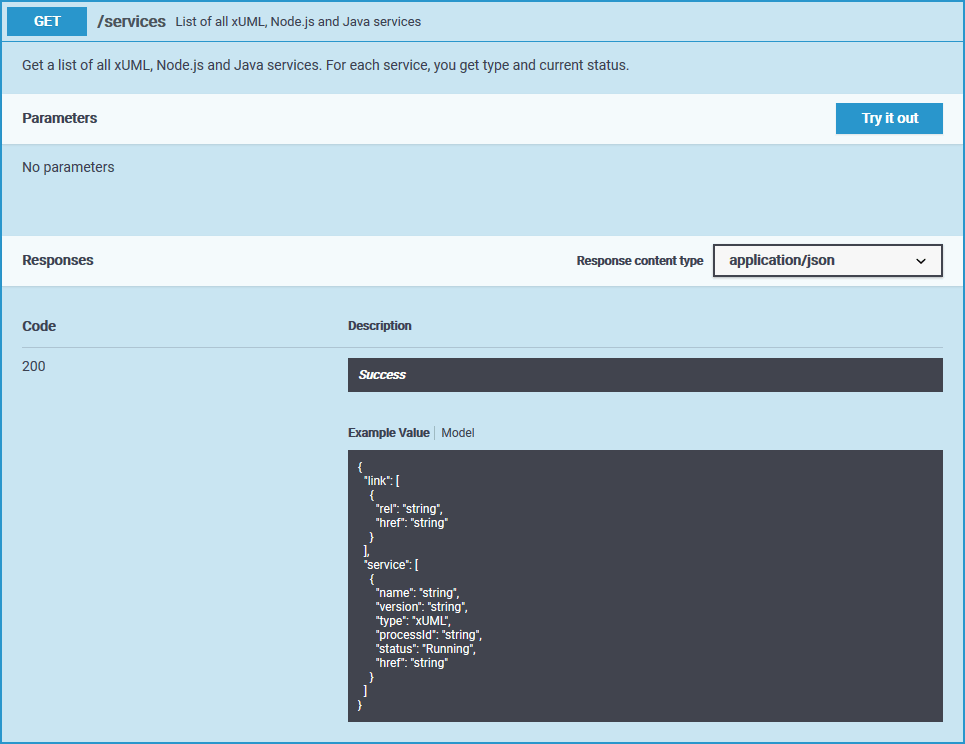Click the chevron arrow in application/json box
The height and width of the screenshot is (744, 965).
(x=921, y=261)
